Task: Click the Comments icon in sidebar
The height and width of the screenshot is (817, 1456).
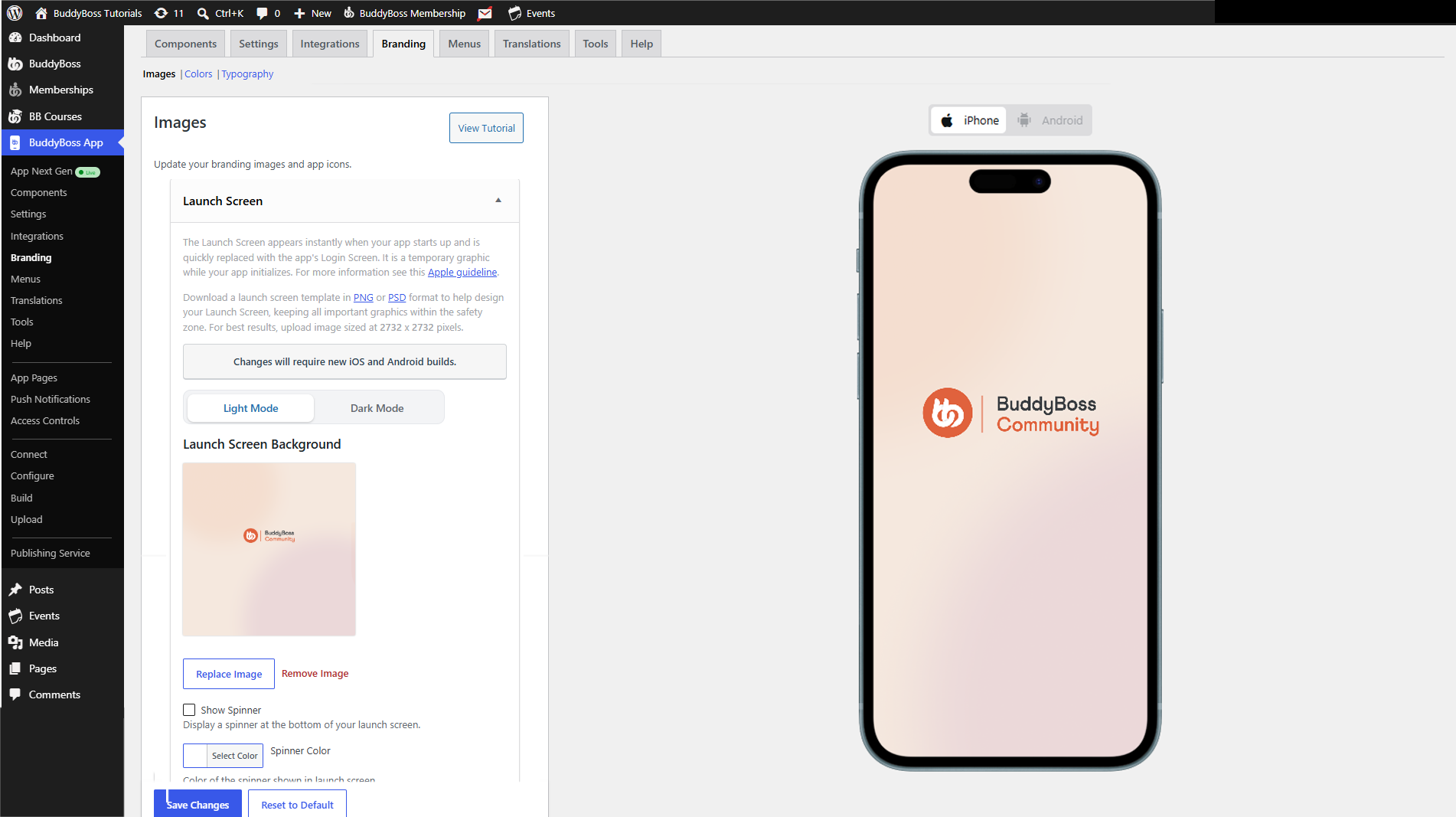Action: pyautogui.click(x=15, y=694)
